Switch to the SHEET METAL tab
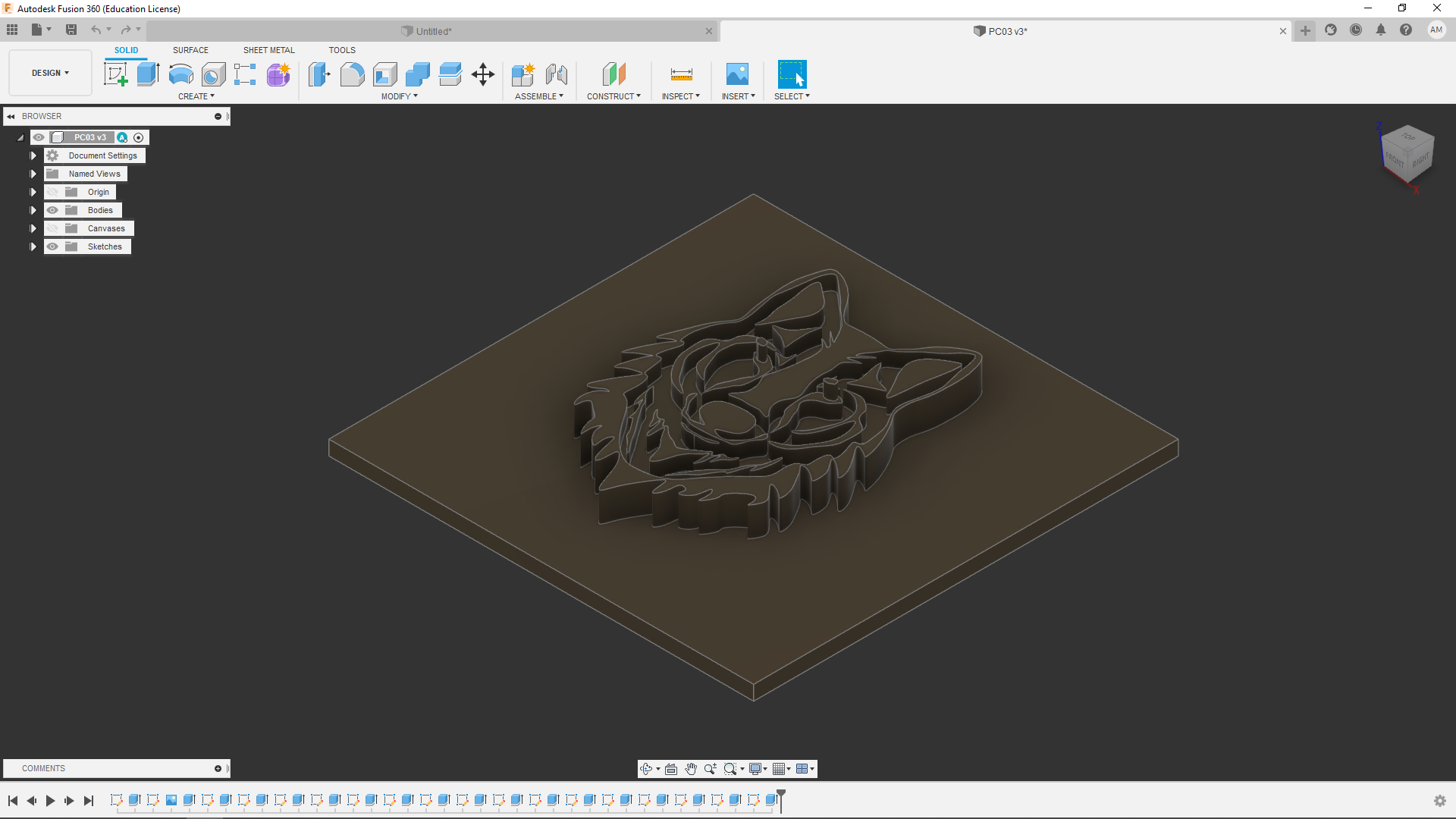The width and height of the screenshot is (1456, 819). click(x=268, y=50)
